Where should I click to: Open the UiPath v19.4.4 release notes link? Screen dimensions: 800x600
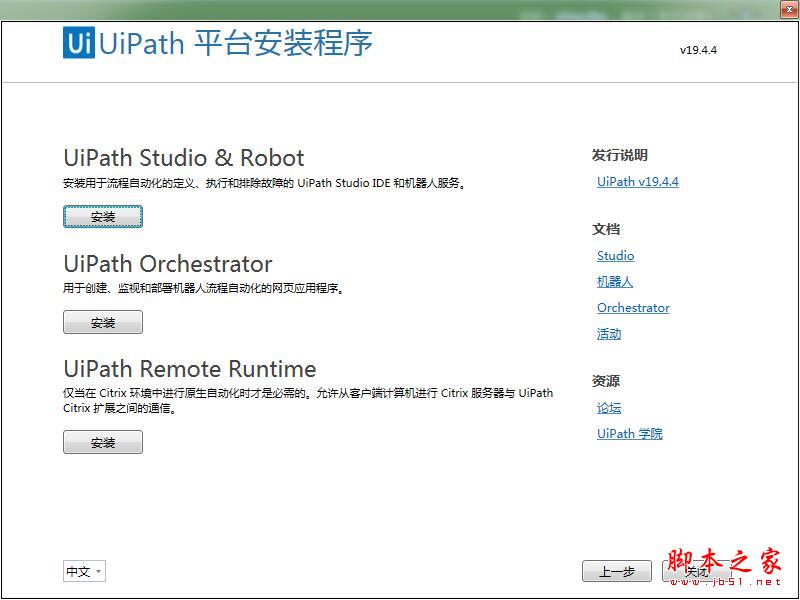coord(638,182)
